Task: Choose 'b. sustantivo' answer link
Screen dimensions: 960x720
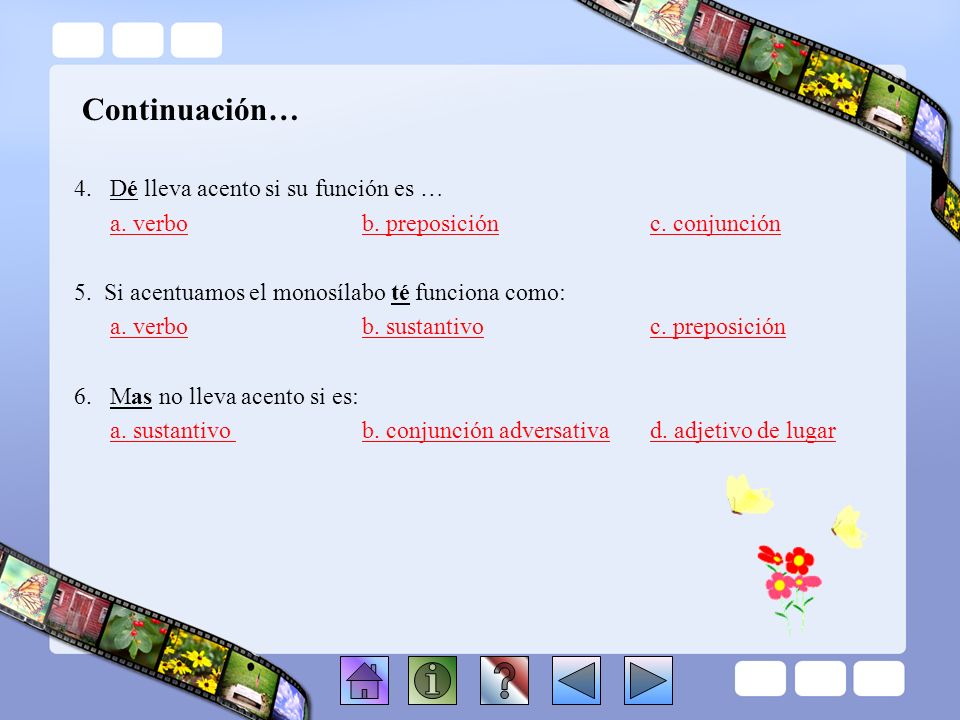Action: click(422, 327)
